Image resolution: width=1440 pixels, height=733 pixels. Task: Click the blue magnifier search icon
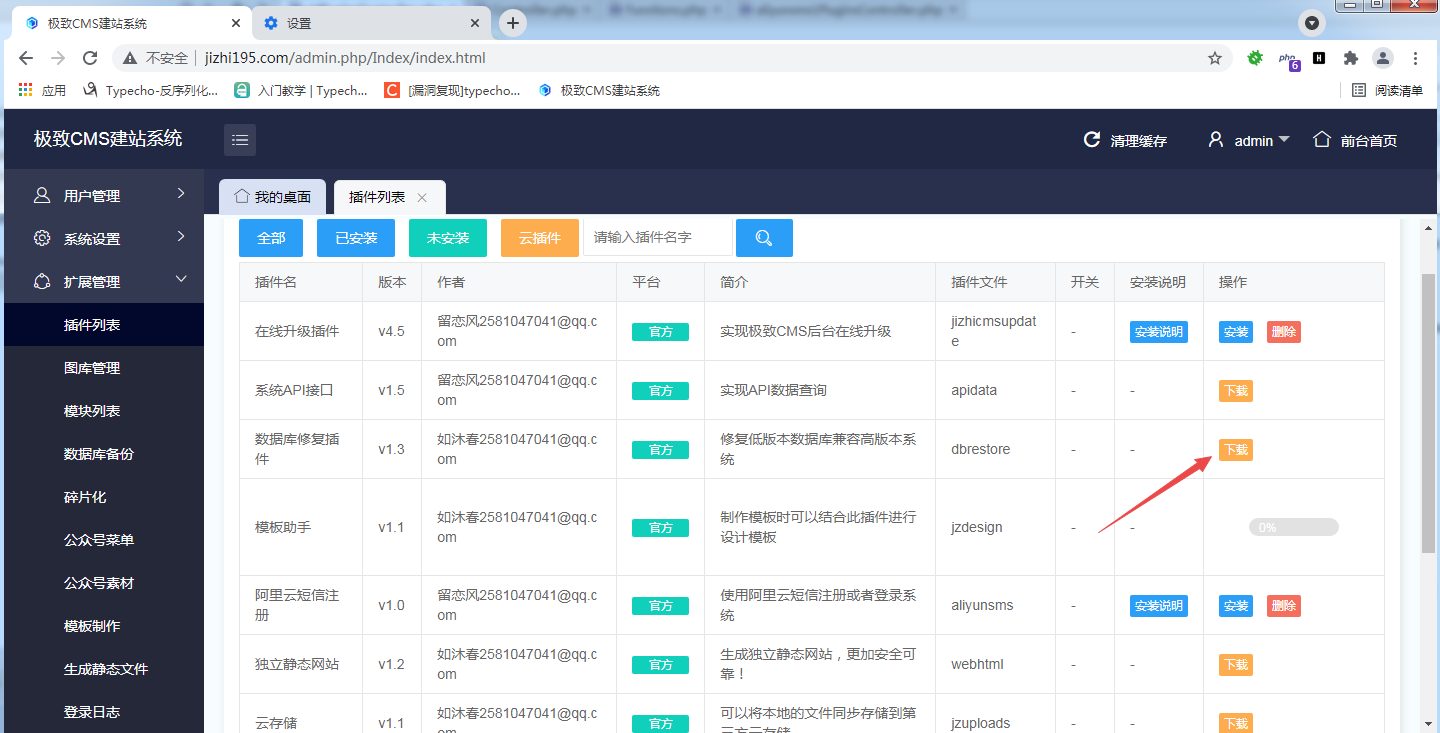tap(764, 238)
